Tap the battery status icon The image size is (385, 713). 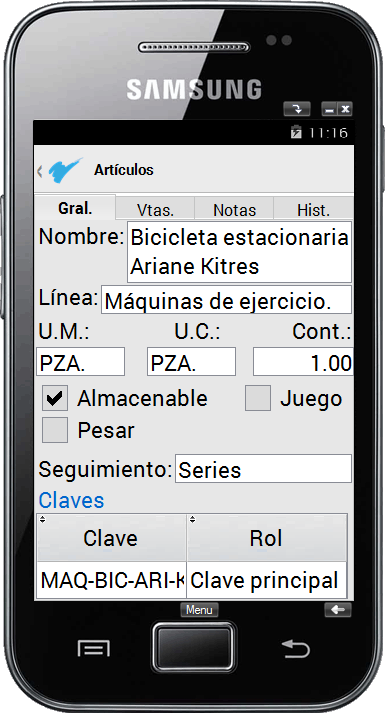(x=296, y=132)
